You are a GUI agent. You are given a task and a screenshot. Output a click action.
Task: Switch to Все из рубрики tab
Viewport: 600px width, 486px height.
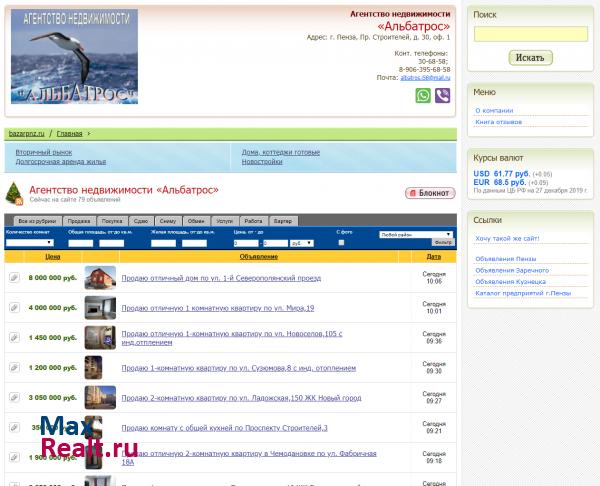(37, 221)
